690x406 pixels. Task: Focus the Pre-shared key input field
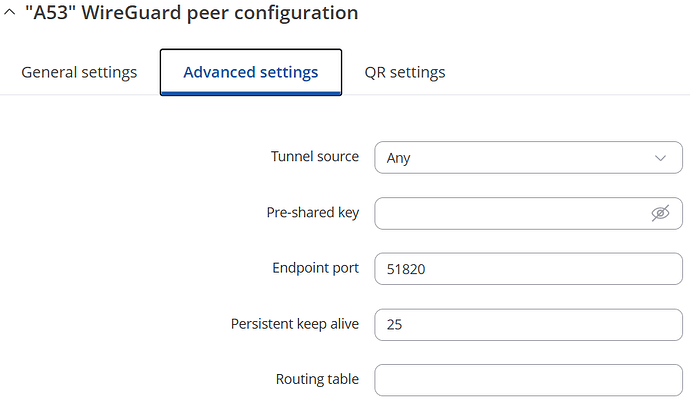pyautogui.click(x=510, y=213)
